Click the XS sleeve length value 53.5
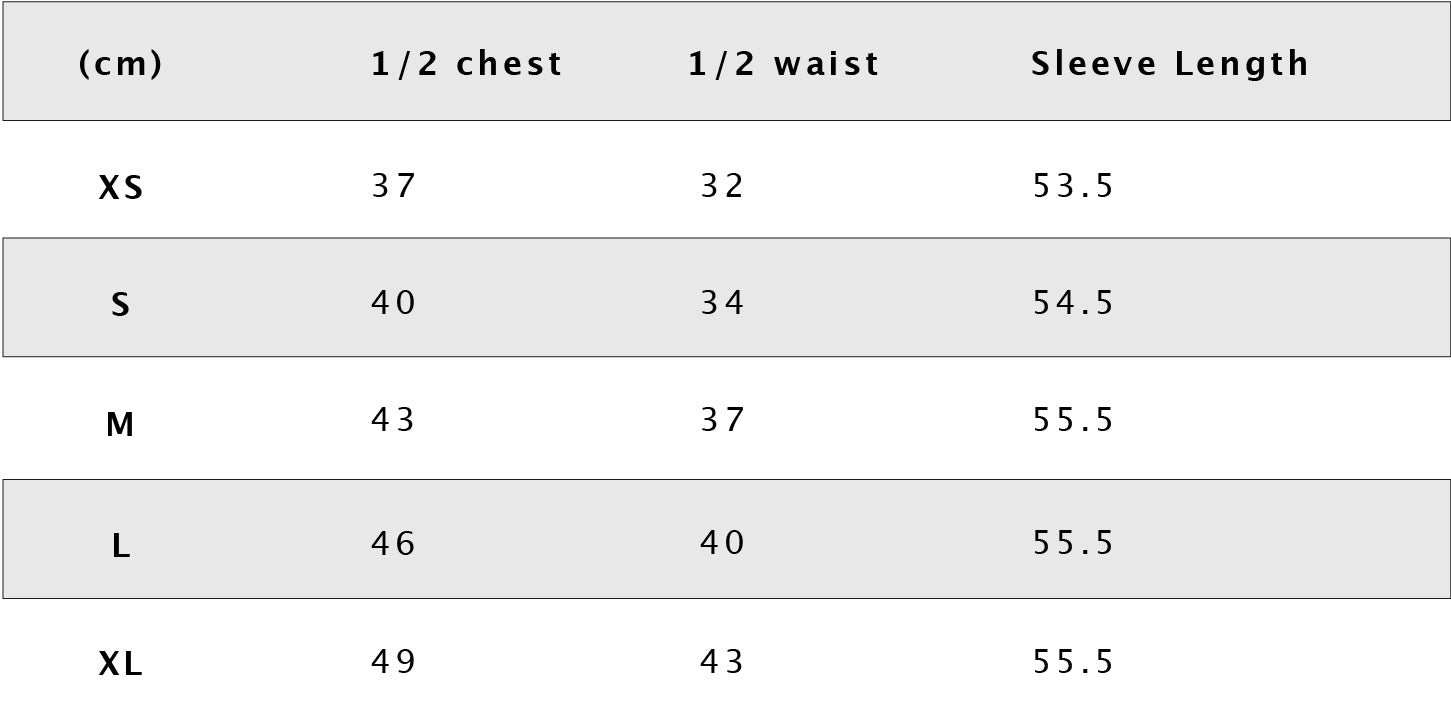Viewport: 1451px width, 722px height. 1073,186
